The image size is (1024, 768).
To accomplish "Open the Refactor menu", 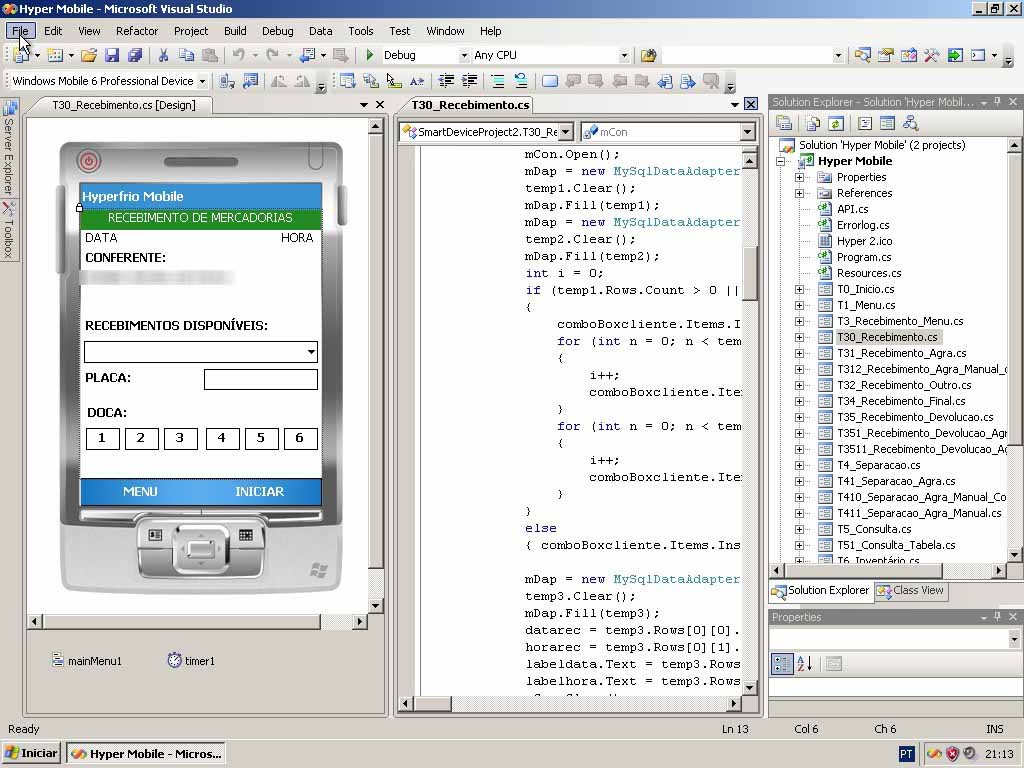I will tap(136, 31).
